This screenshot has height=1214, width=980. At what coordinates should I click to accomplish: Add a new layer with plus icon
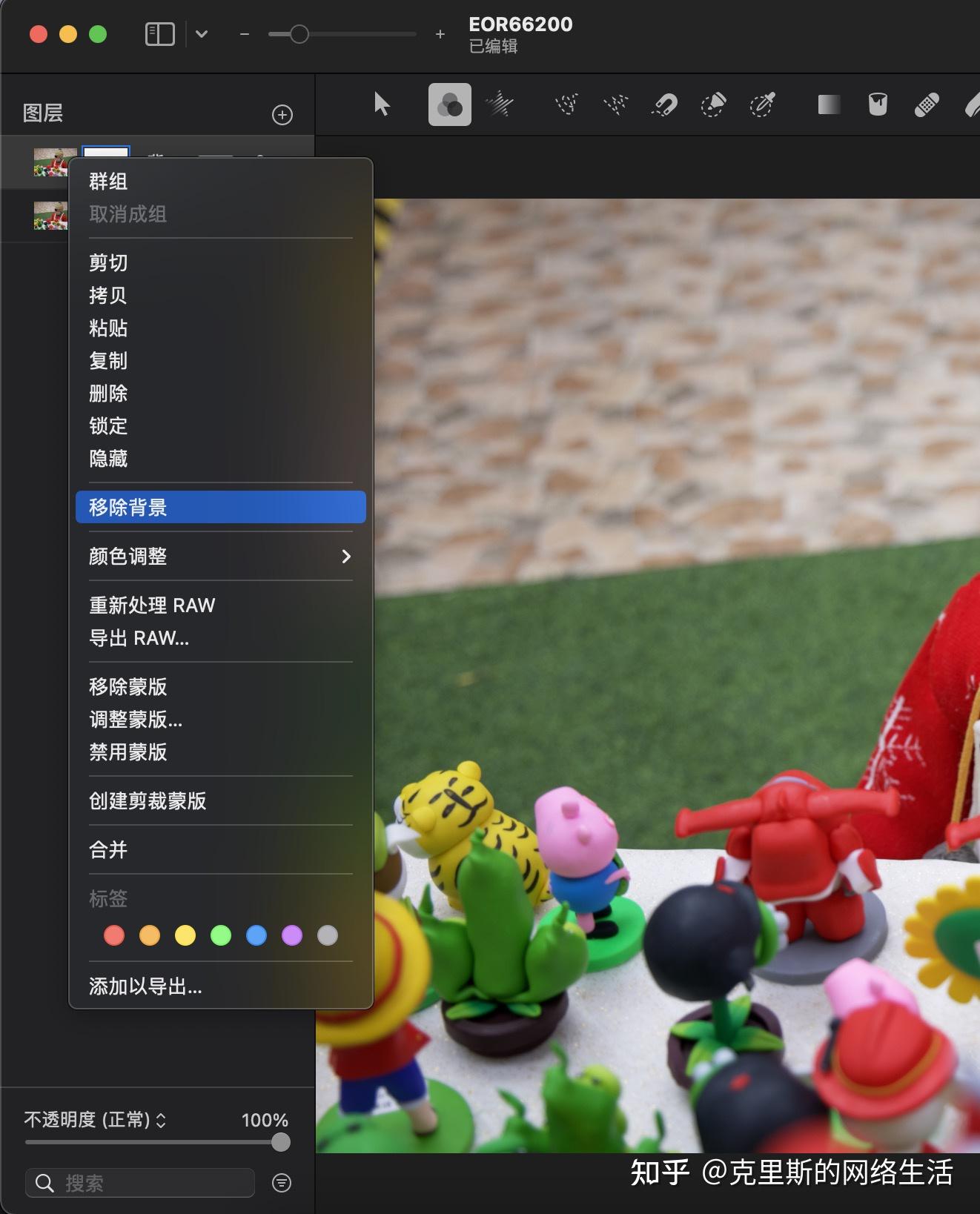pyautogui.click(x=282, y=115)
